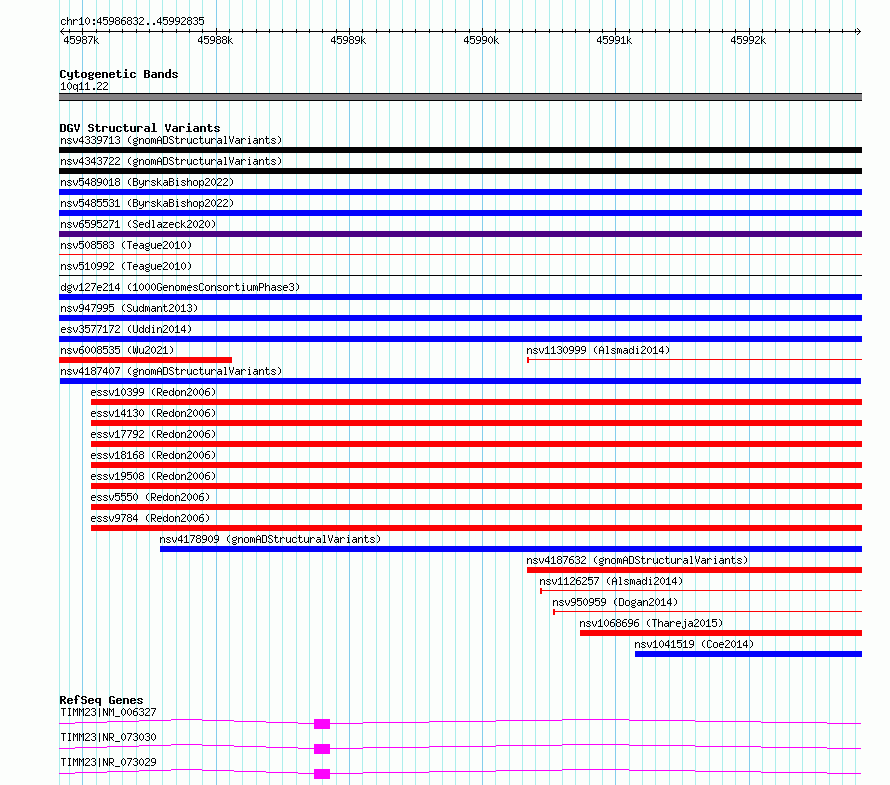This screenshot has height=785, width=890.
Task: Click the purple nsv6595271 variant bar
Action: [x=460, y=234]
